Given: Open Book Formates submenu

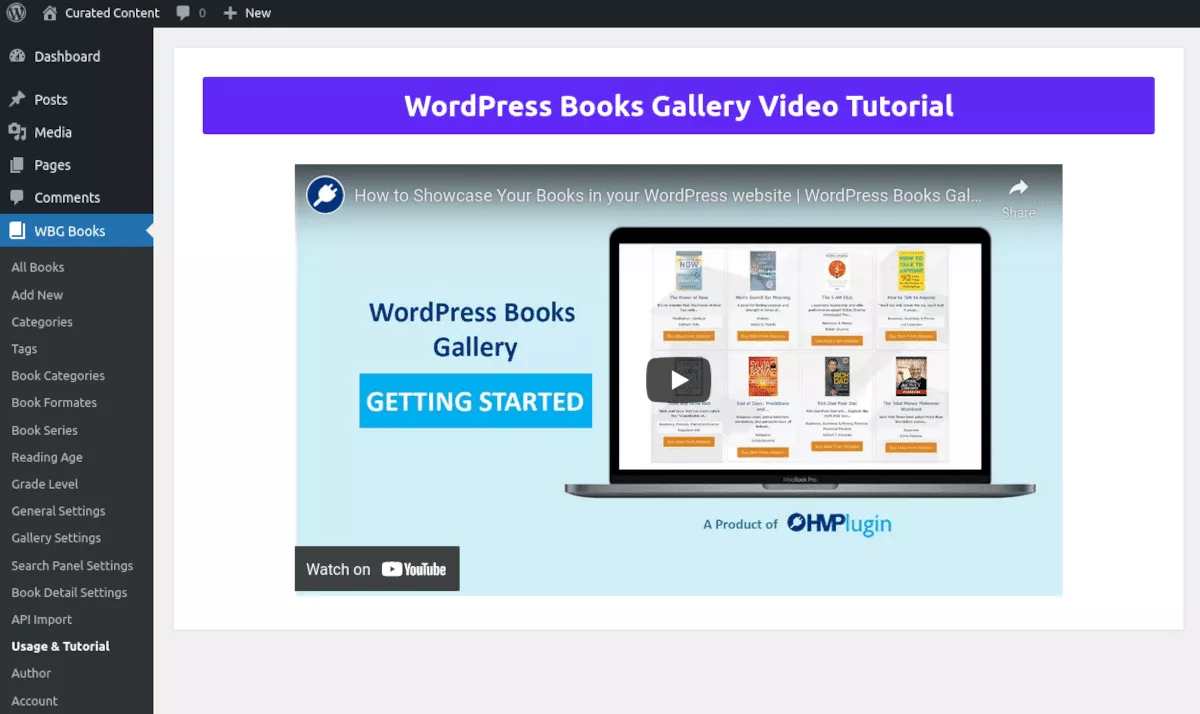Looking at the screenshot, I should [54, 403].
